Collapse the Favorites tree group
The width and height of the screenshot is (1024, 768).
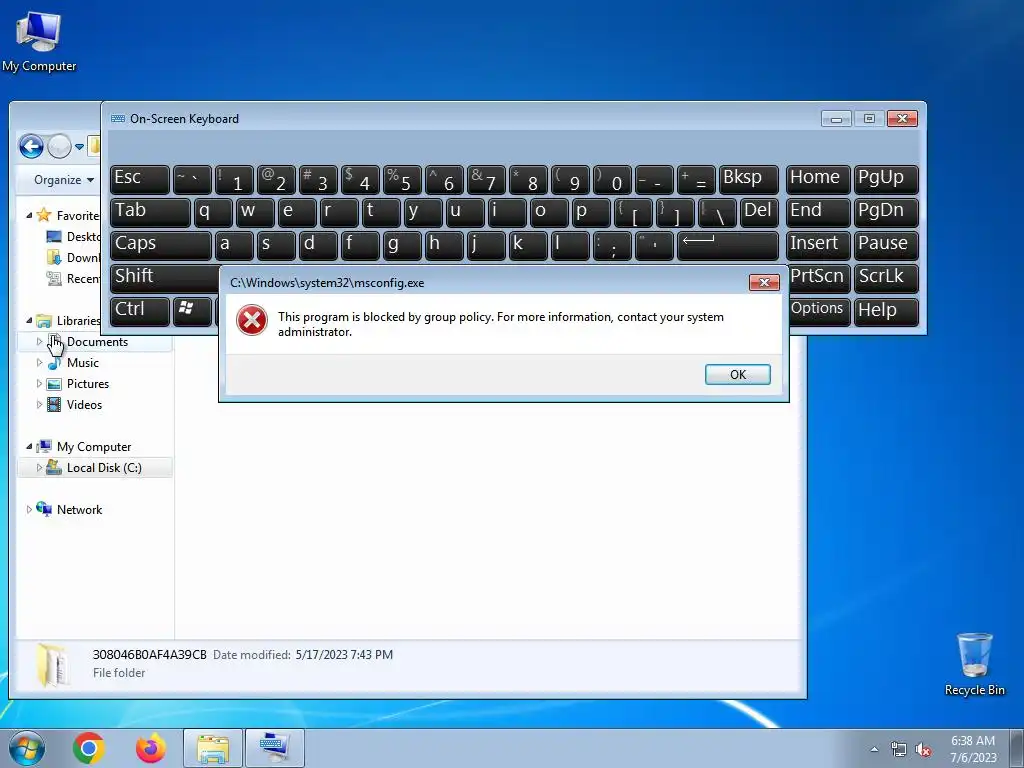pos(29,216)
